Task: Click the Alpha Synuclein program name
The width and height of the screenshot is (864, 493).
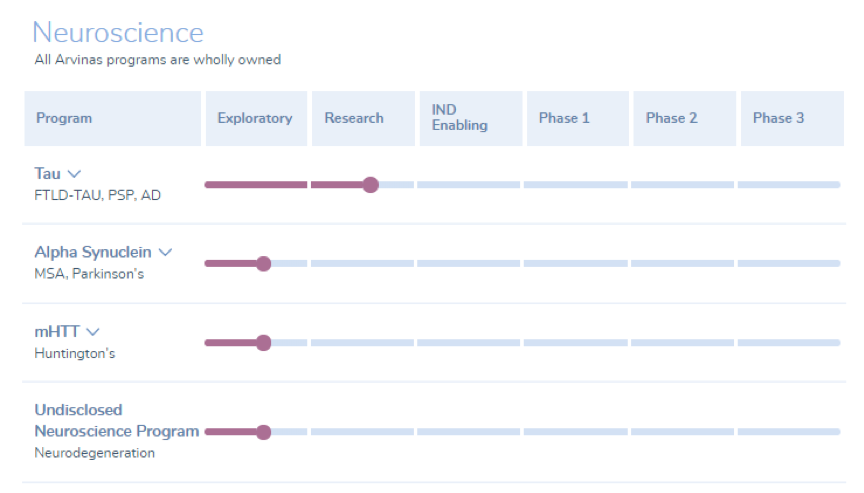Action: (x=93, y=252)
